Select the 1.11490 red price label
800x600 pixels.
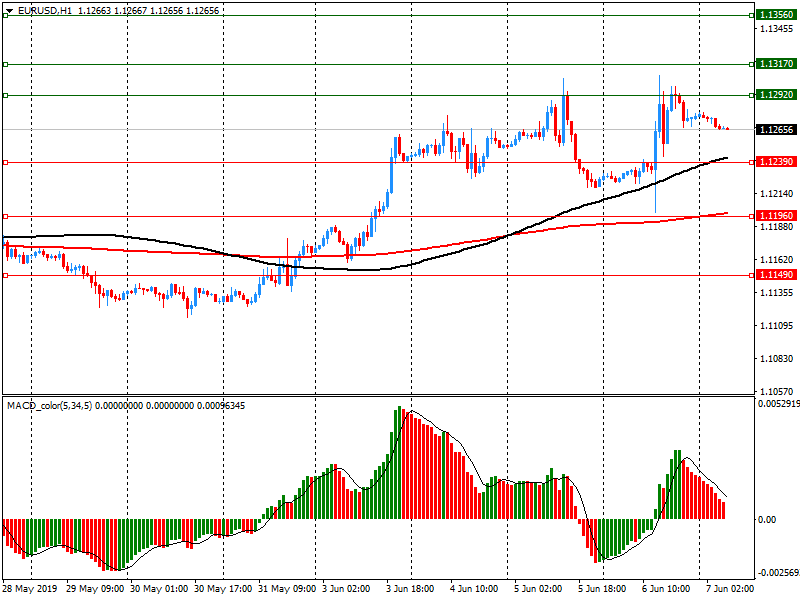pos(776,275)
